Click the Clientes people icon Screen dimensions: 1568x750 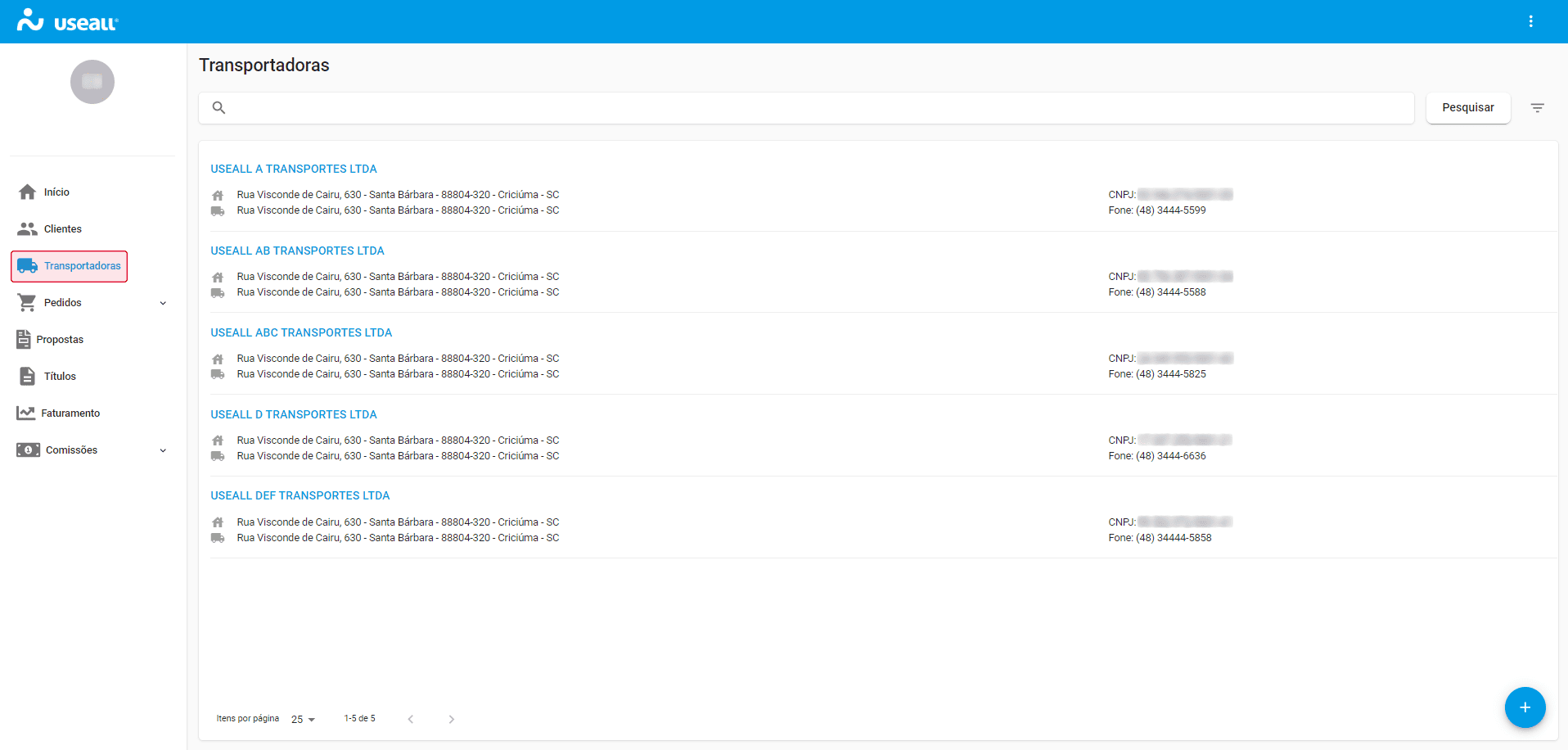[x=27, y=228]
